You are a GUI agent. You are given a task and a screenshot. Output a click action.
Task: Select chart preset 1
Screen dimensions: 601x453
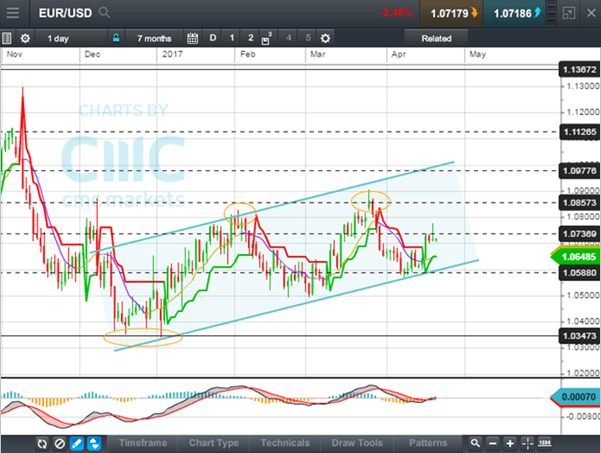point(232,38)
